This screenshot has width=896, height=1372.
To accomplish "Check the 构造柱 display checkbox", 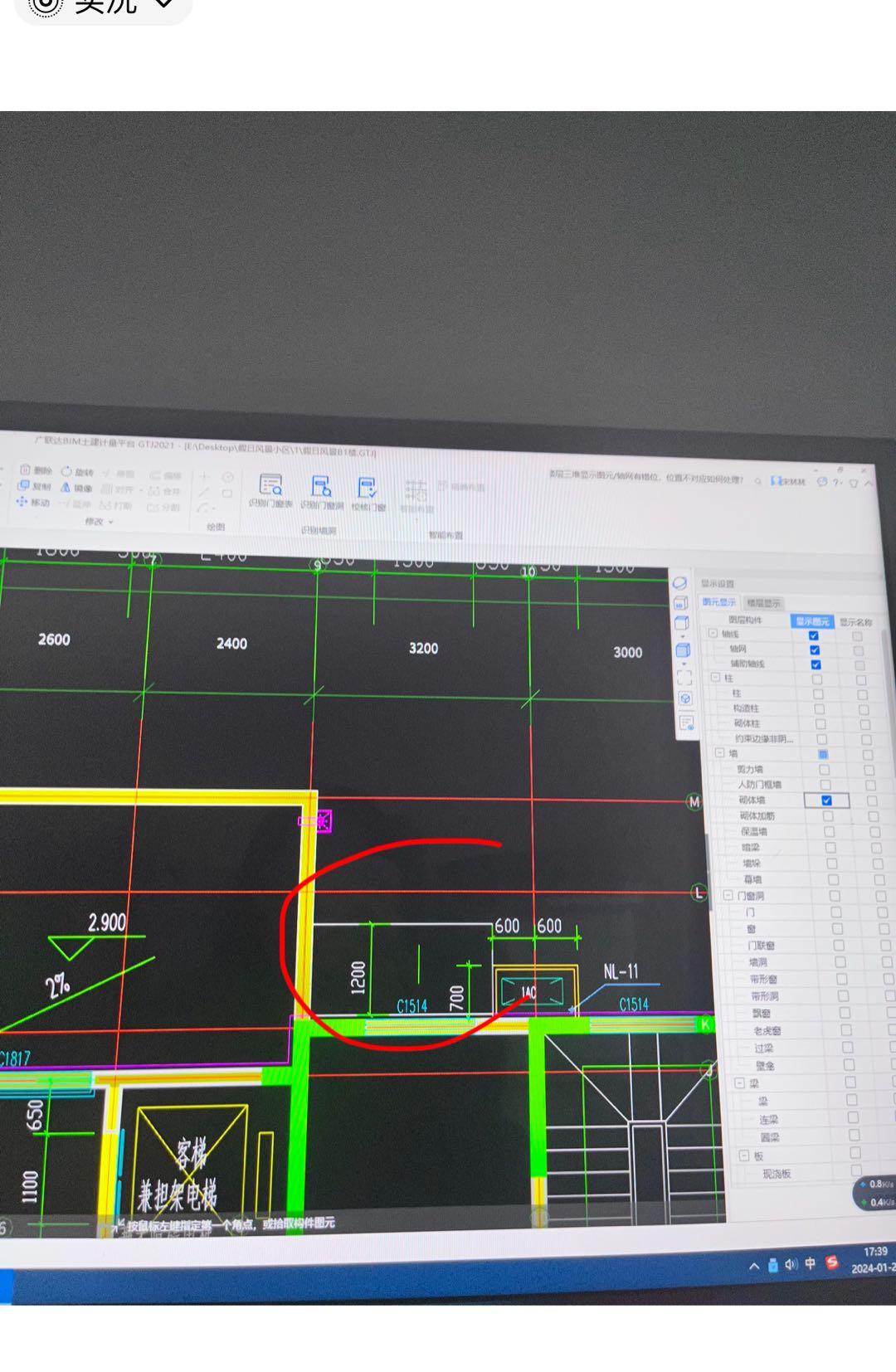I will (x=820, y=708).
